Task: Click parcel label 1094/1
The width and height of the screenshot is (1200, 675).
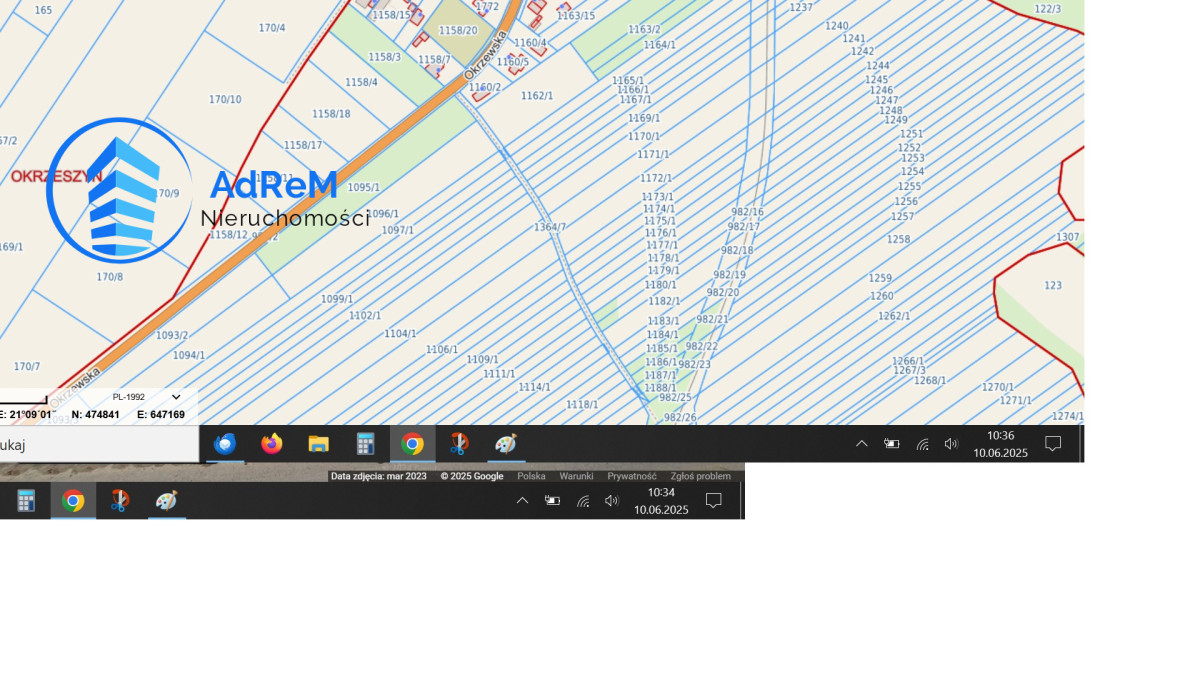Action: [189, 355]
